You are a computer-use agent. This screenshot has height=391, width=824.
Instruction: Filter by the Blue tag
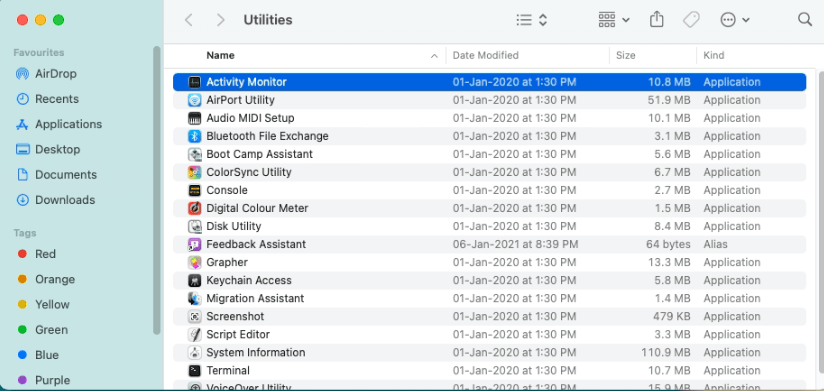(x=38, y=355)
